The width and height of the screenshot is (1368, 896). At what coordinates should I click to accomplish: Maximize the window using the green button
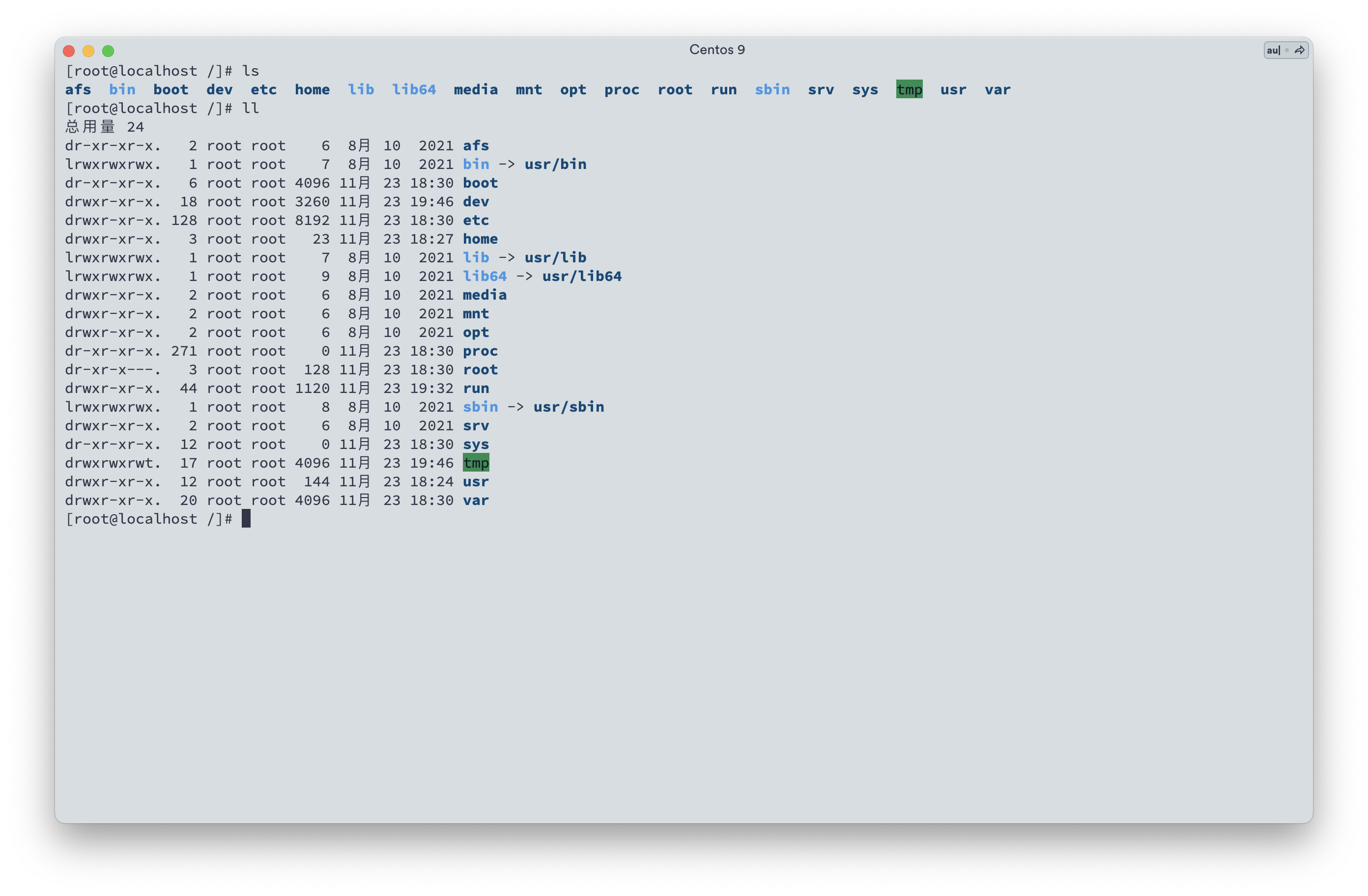108,51
